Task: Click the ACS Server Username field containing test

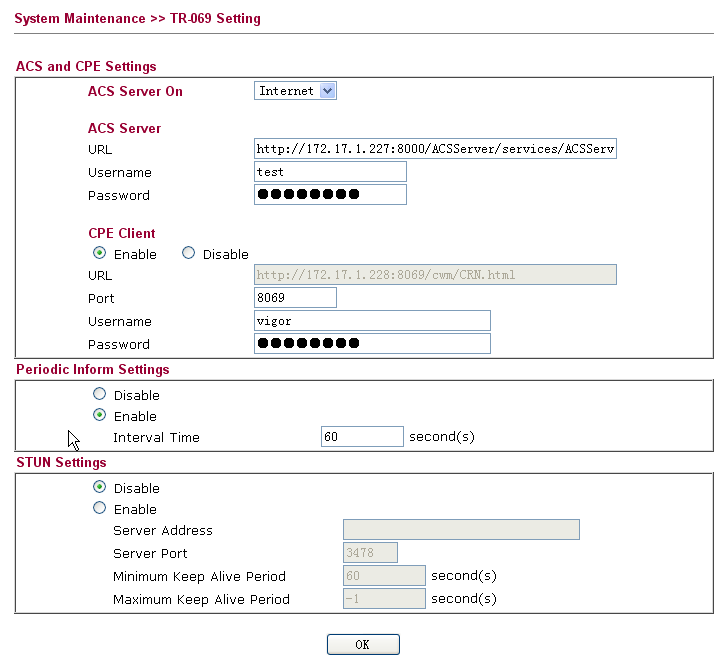Action: coord(330,172)
